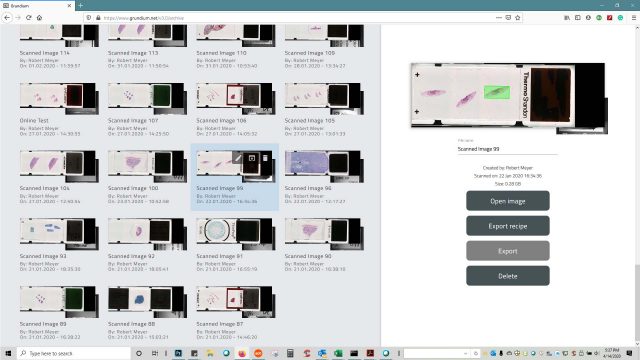This screenshot has width=640, height=360.
Task: Click the browser address bar URL
Action: (x=144, y=18)
